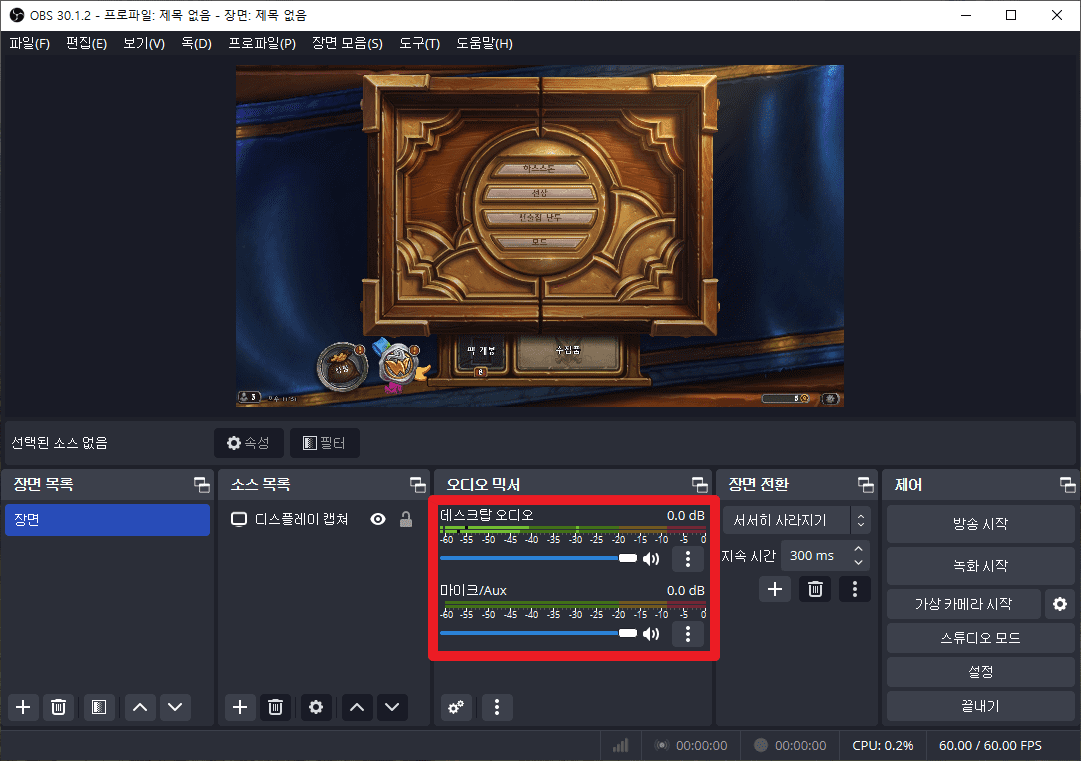Open virtual camera settings gear
Screen dimensions: 1081x761
tap(1060, 604)
